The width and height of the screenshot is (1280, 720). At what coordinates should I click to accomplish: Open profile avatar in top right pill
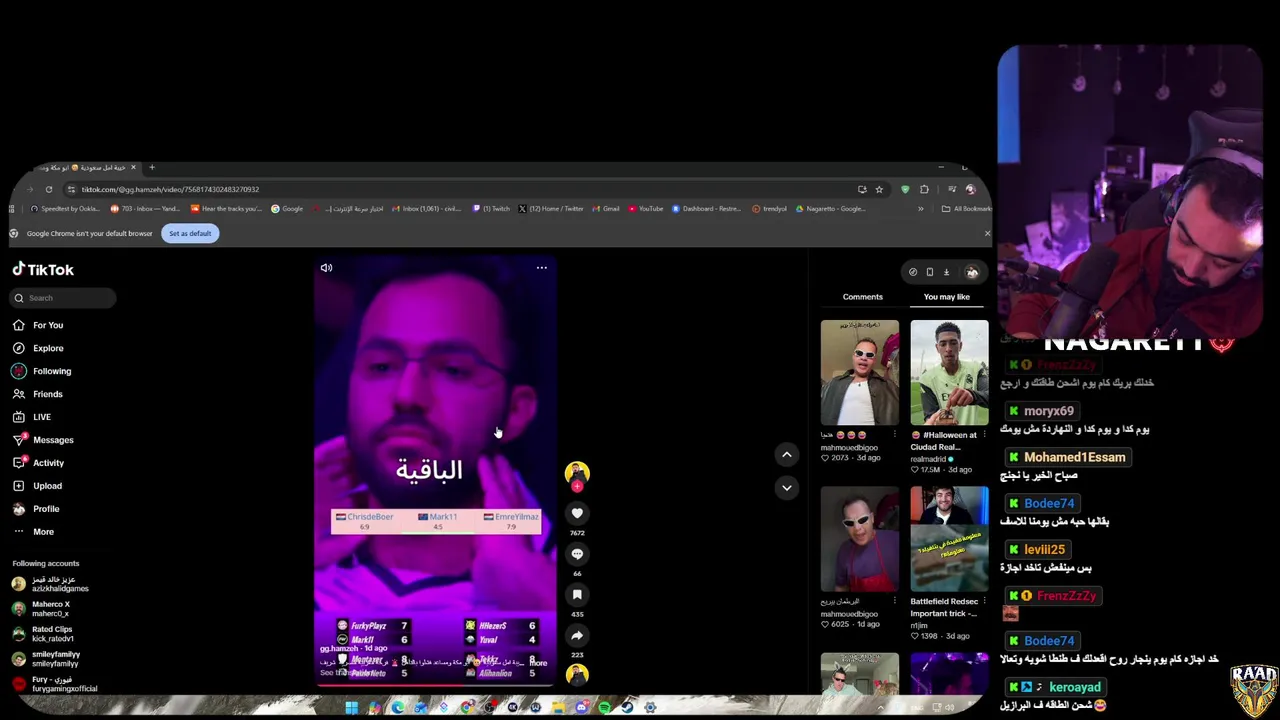click(972, 272)
